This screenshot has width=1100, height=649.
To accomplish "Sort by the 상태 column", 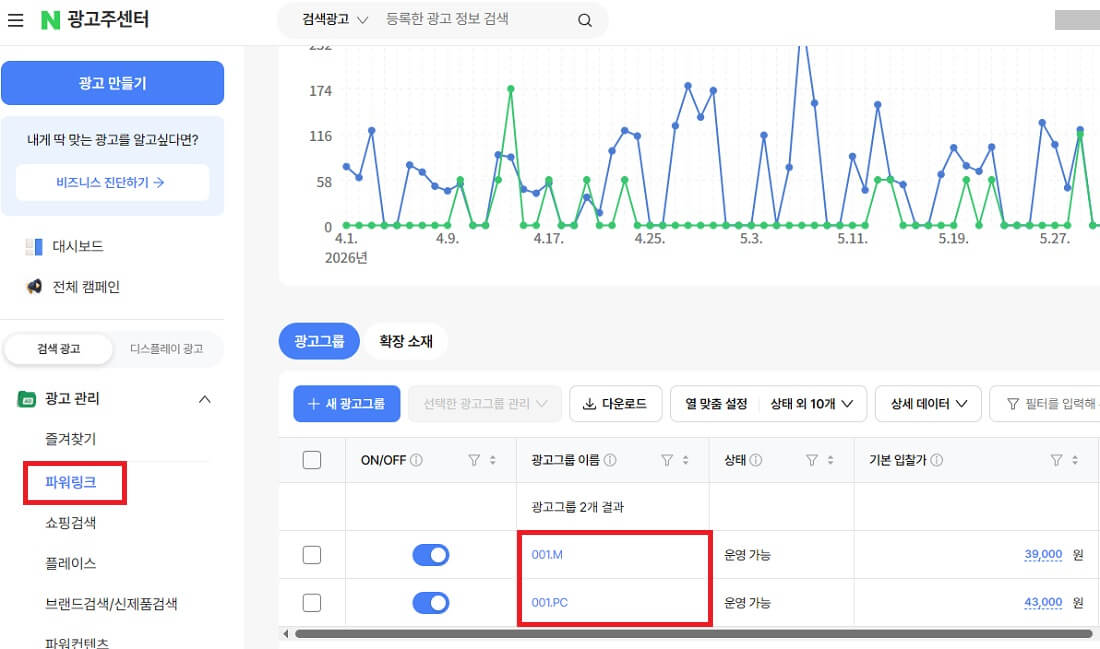I will tap(830, 460).
